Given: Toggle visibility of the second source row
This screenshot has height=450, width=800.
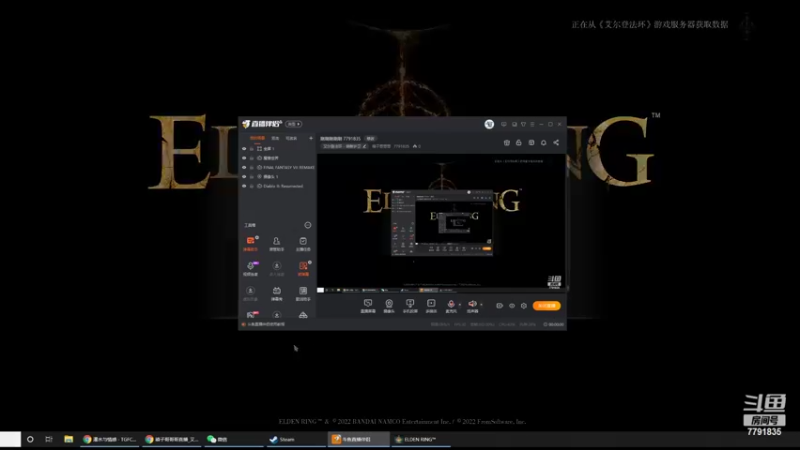Looking at the screenshot, I should pyautogui.click(x=244, y=158).
